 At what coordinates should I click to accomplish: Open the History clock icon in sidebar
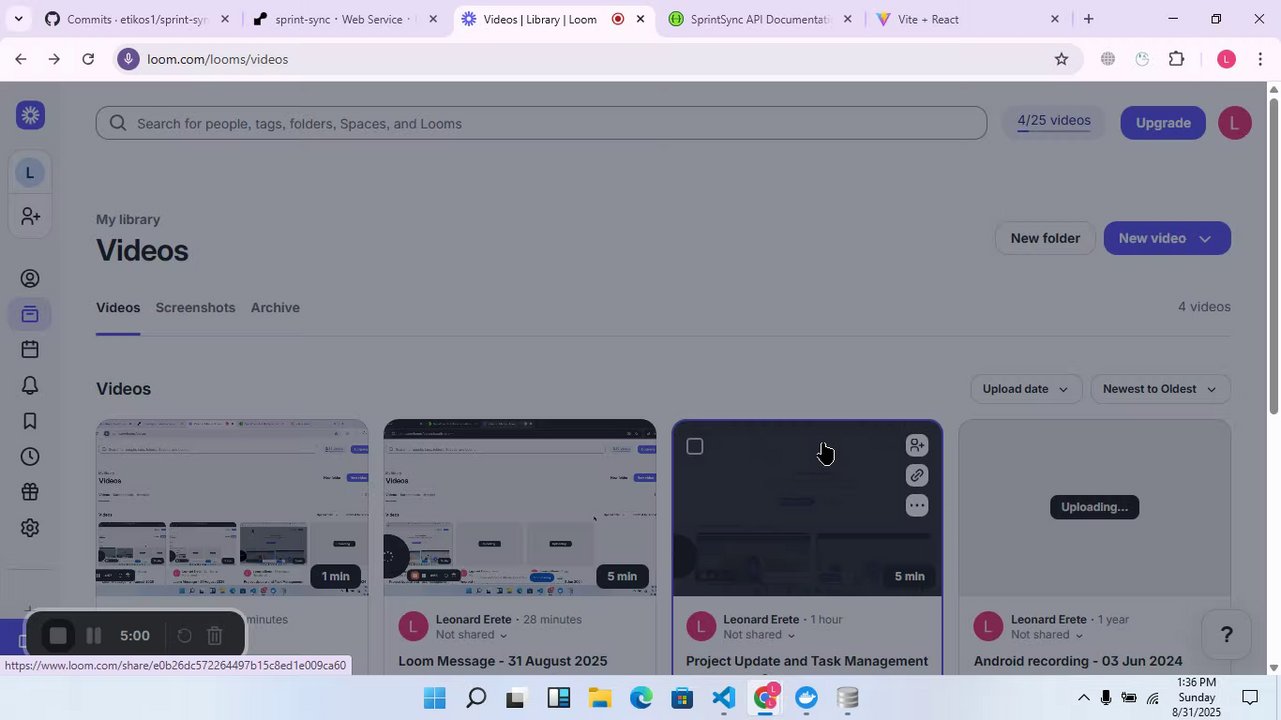30,457
